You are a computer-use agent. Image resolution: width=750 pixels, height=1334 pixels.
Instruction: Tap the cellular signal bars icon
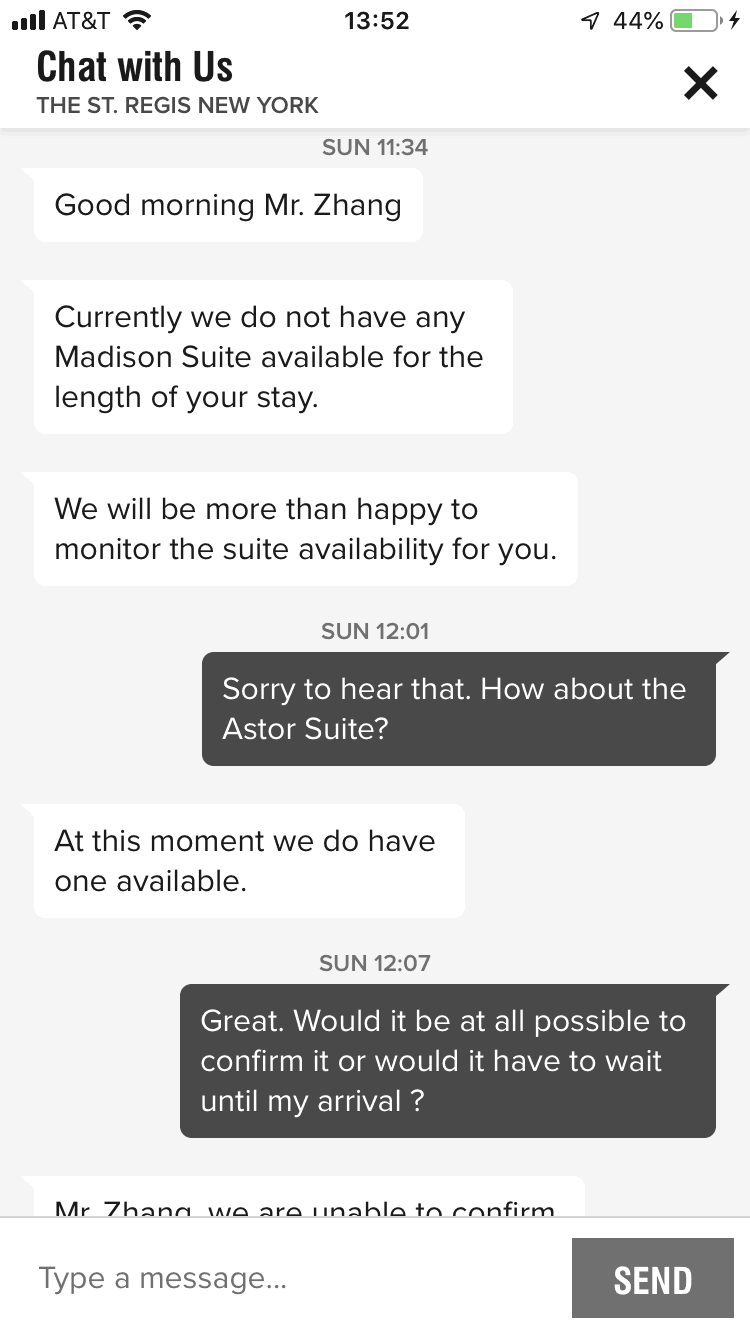click(29, 20)
